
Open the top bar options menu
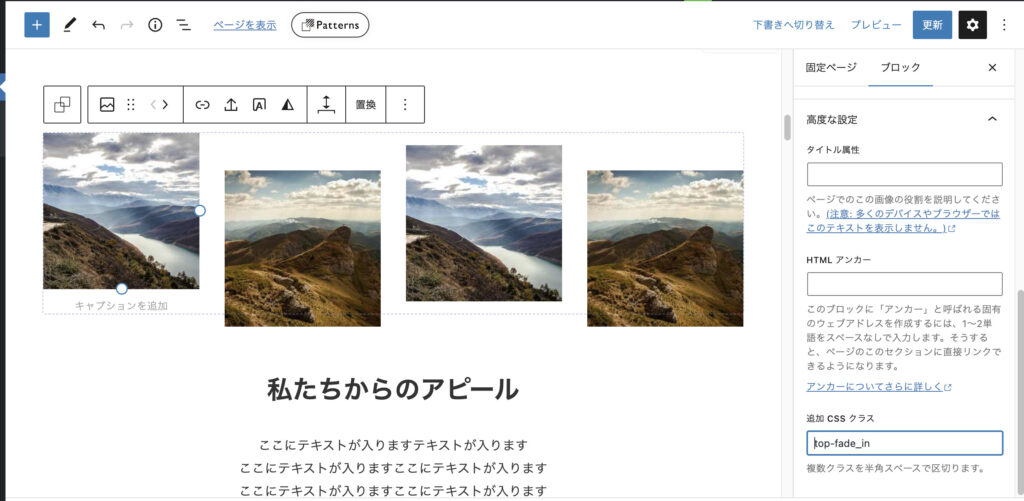click(x=1004, y=25)
